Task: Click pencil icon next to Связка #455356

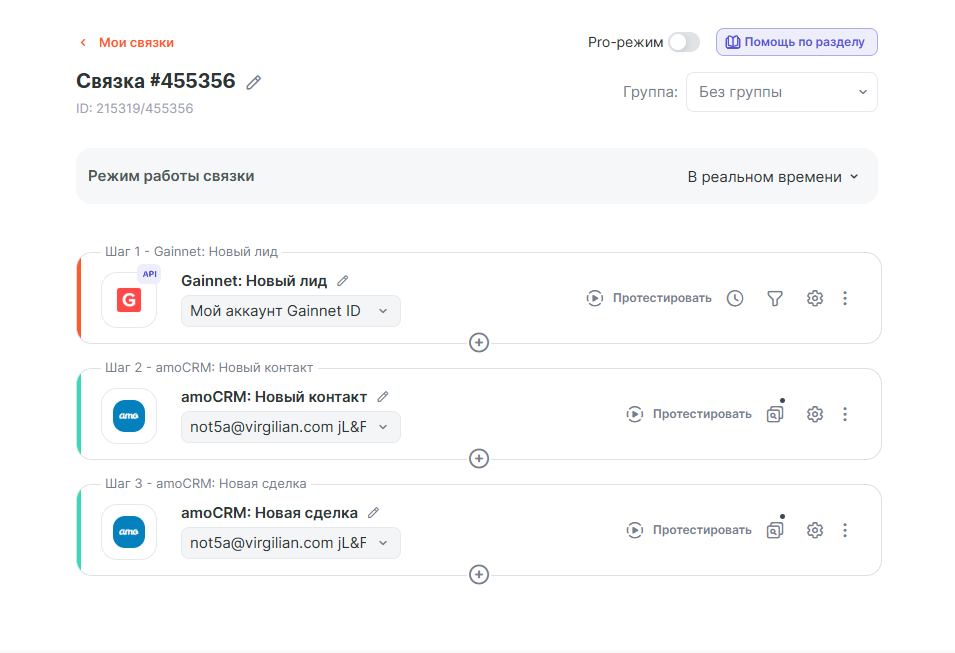Action: click(x=254, y=82)
